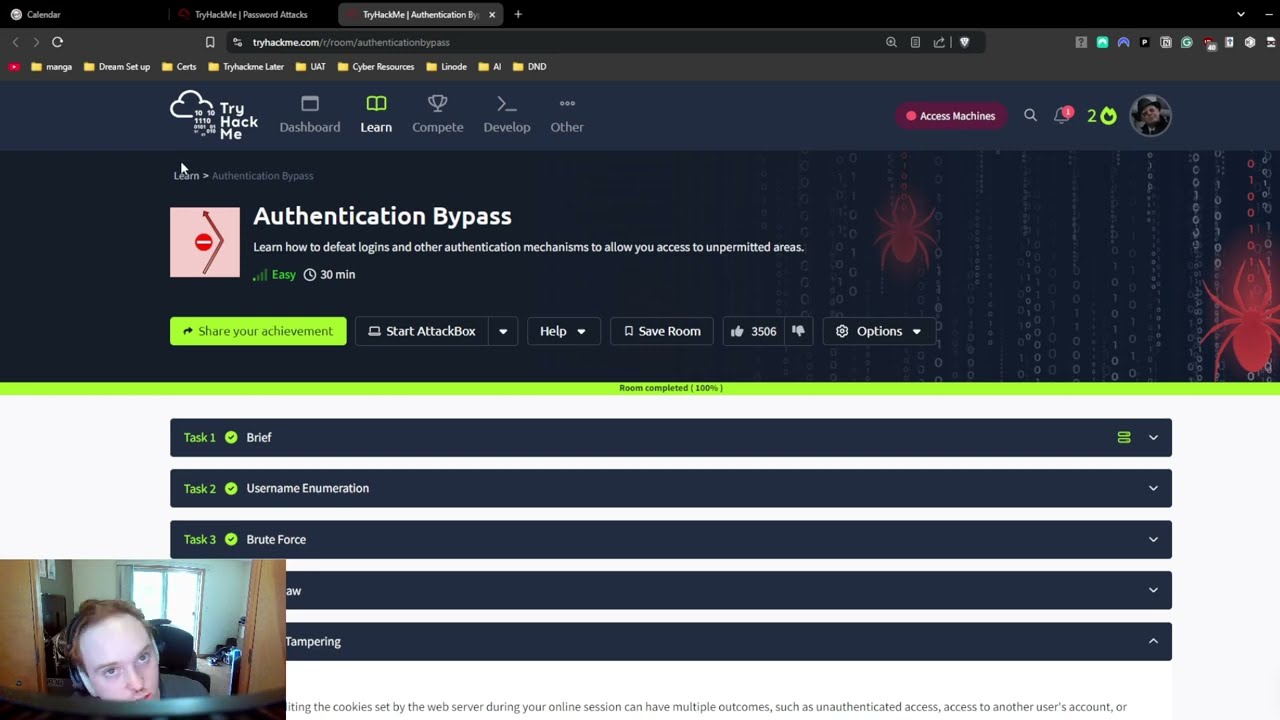Viewport: 1280px width, 720px height.
Task: Go back in browser history
Action: (x=15, y=42)
